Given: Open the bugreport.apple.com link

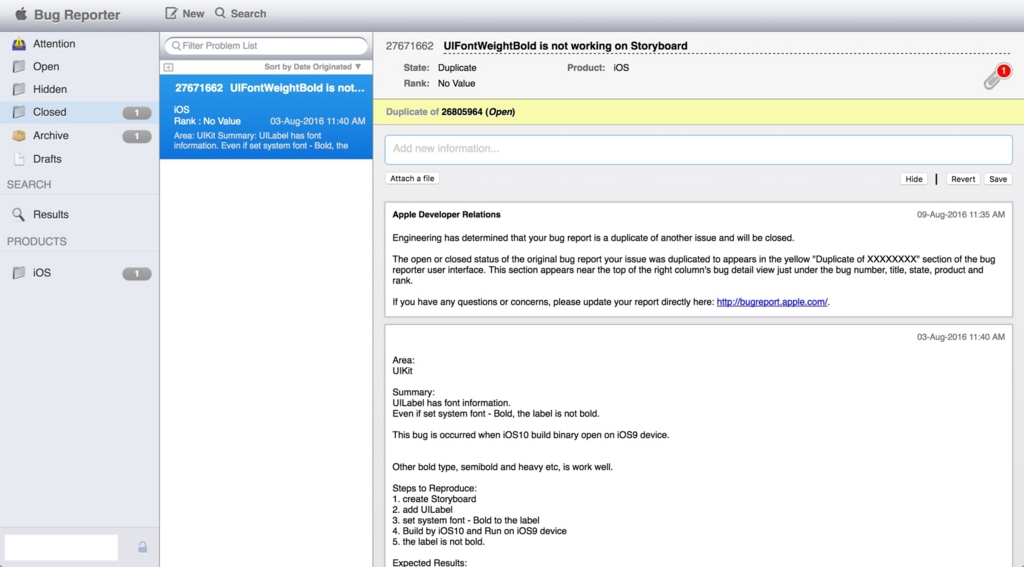Looking at the screenshot, I should (x=772, y=302).
